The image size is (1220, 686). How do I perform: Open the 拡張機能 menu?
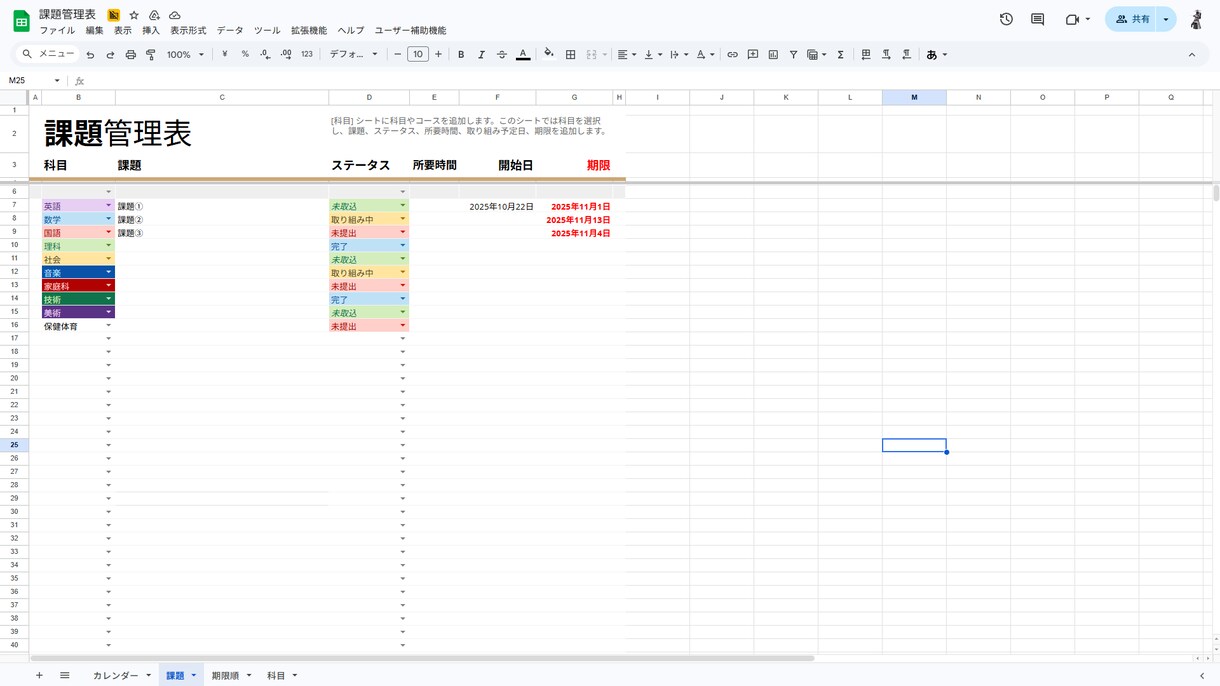pos(309,31)
